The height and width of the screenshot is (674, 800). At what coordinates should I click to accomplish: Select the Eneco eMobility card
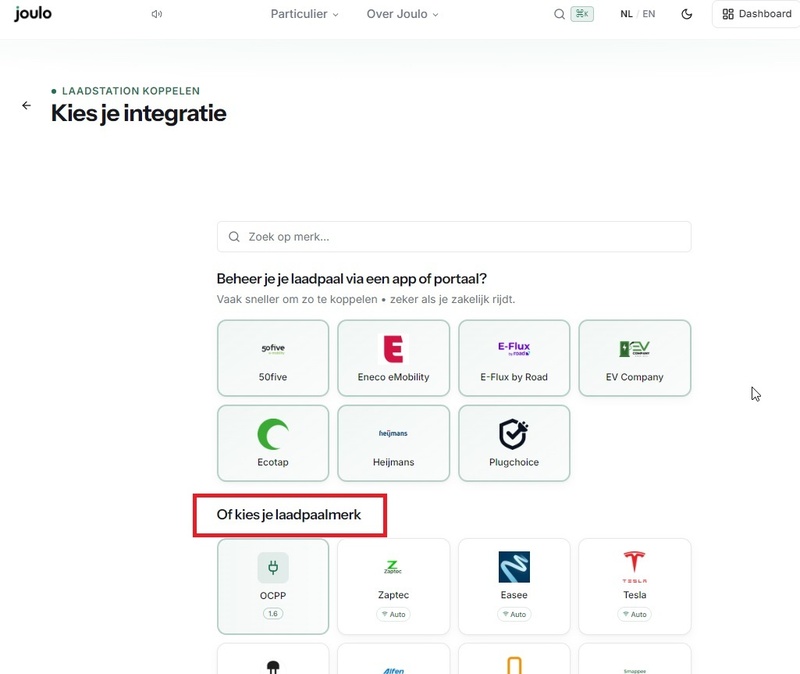[x=393, y=358]
